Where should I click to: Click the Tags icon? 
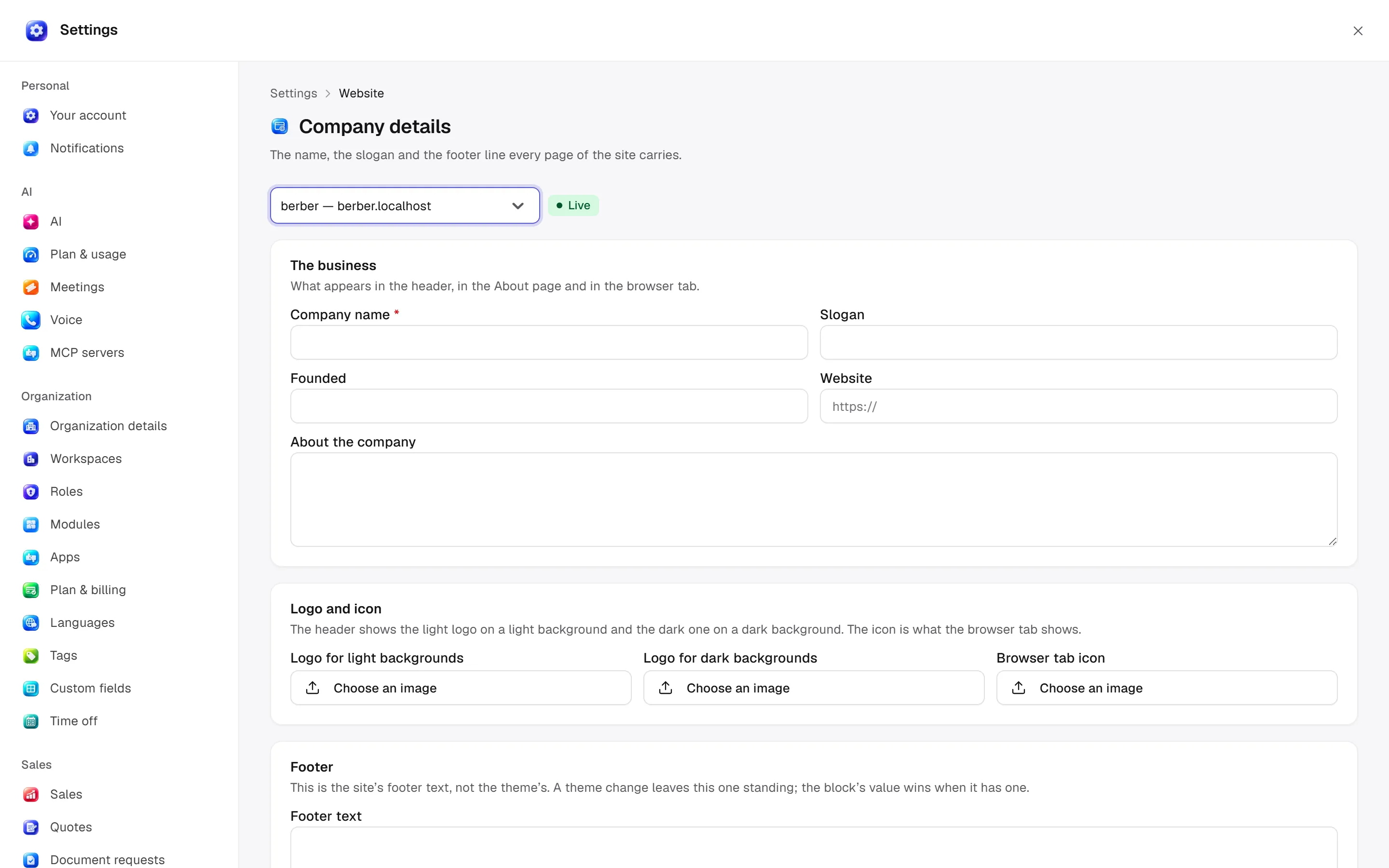31,656
